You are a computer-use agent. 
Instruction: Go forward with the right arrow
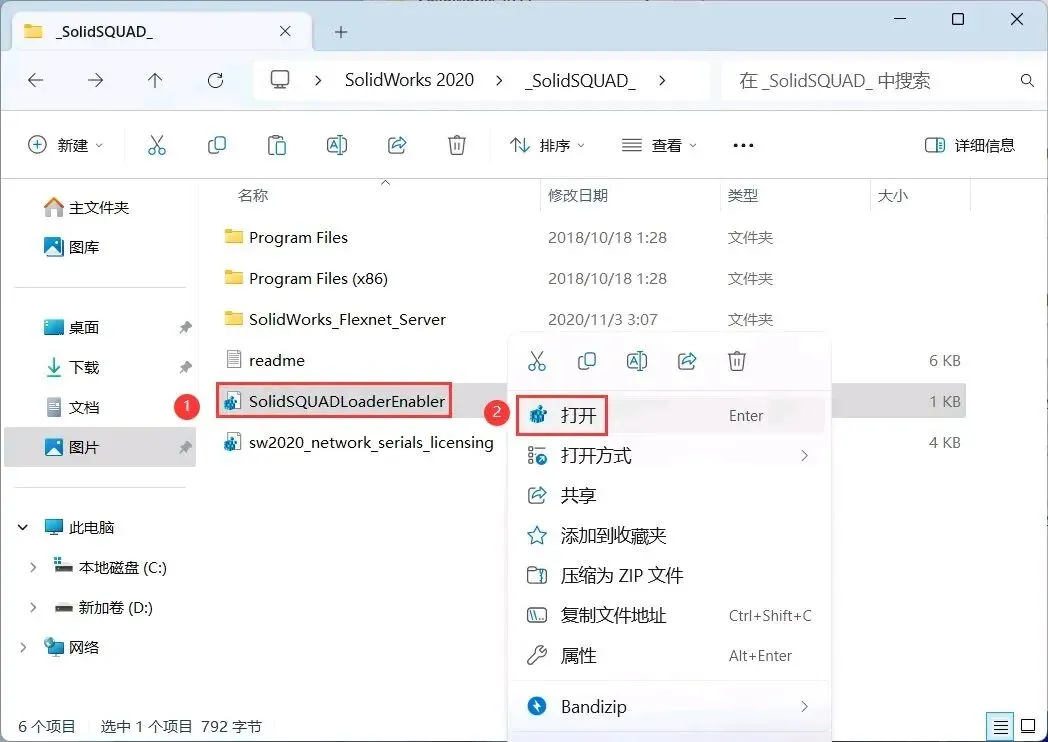[x=96, y=81]
